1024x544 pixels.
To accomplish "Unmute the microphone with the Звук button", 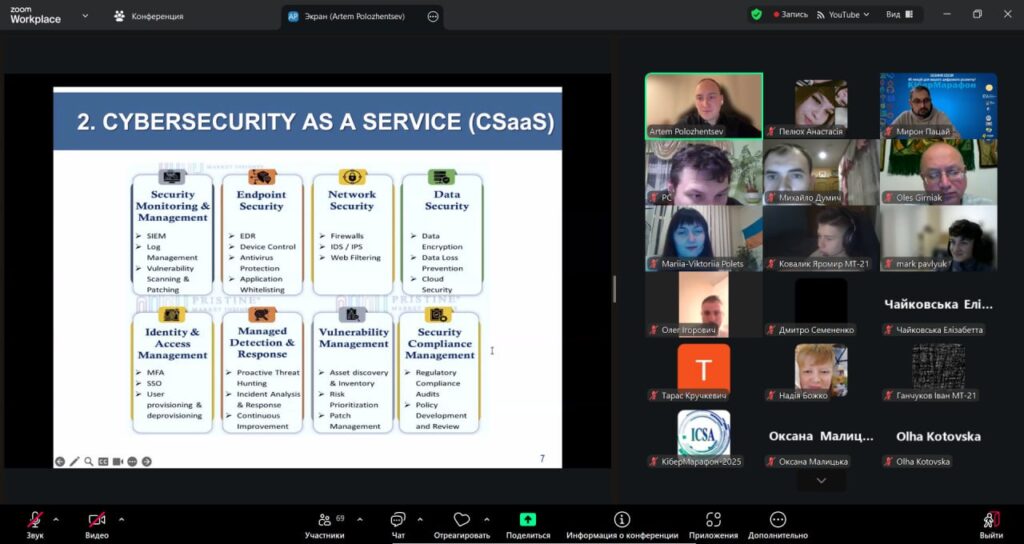I will 35,521.
